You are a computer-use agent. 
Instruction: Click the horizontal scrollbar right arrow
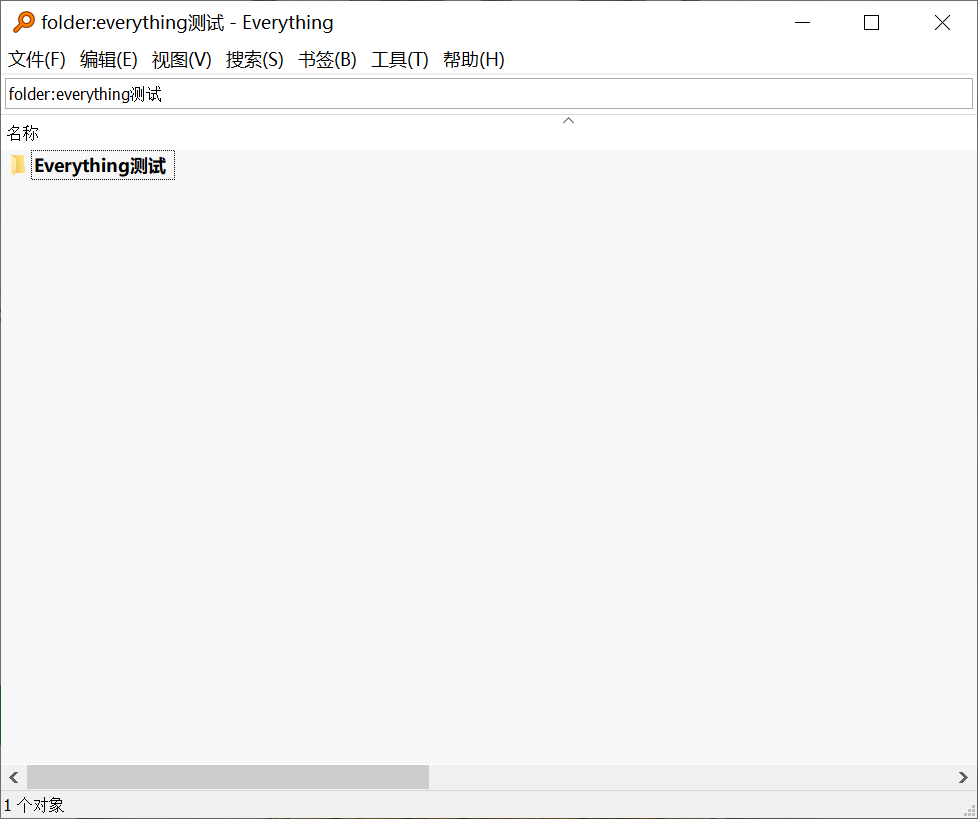click(x=963, y=777)
